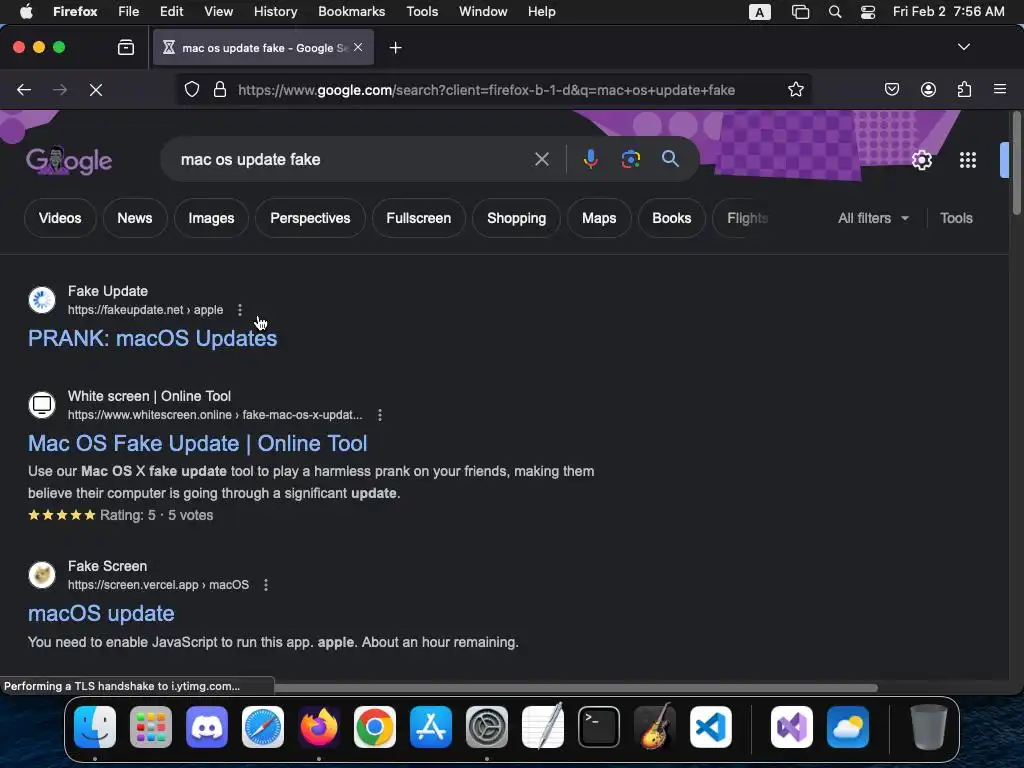The width and height of the screenshot is (1024, 768).
Task: Clear the Google search box text
Action: (541, 159)
